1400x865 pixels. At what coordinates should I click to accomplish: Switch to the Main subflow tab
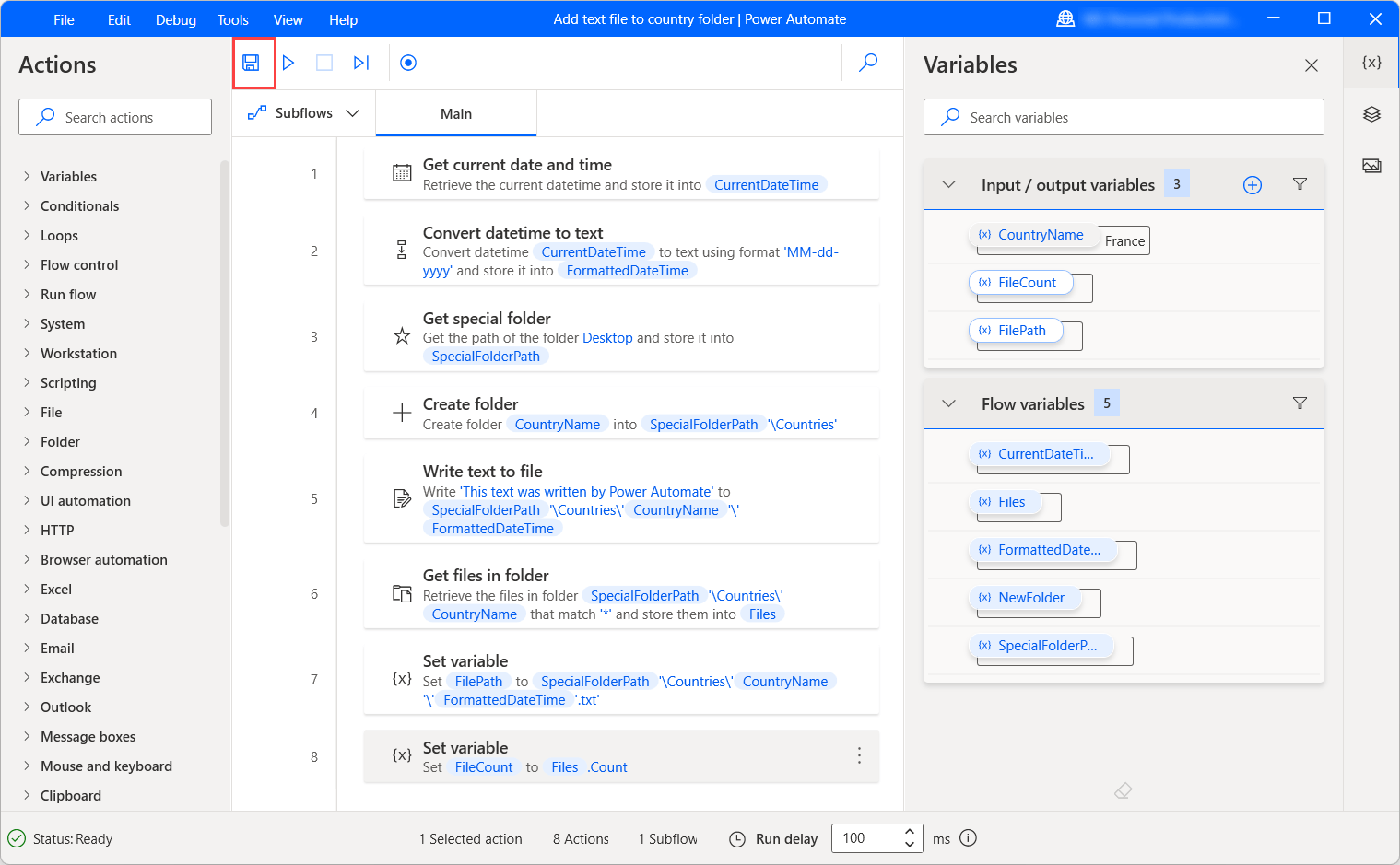[x=455, y=112]
